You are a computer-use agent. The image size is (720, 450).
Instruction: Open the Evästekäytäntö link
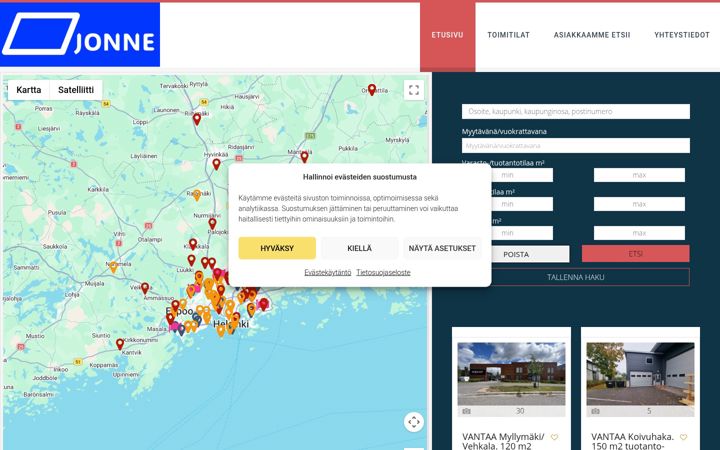tap(327, 272)
